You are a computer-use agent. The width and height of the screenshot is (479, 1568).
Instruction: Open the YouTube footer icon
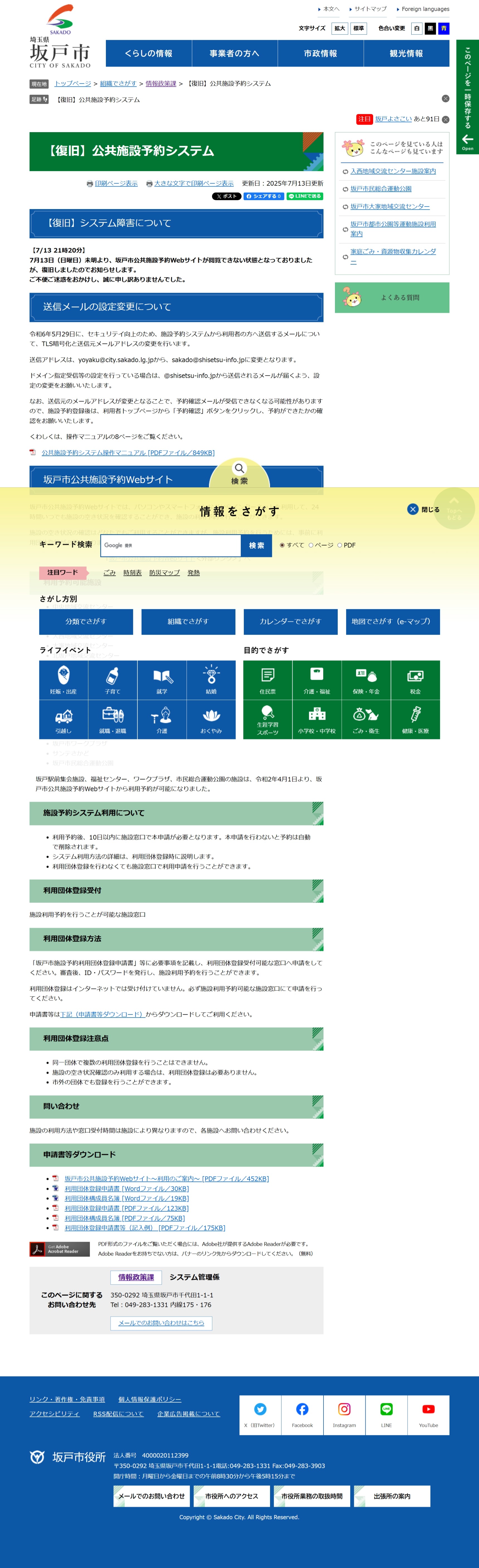coord(429,1415)
